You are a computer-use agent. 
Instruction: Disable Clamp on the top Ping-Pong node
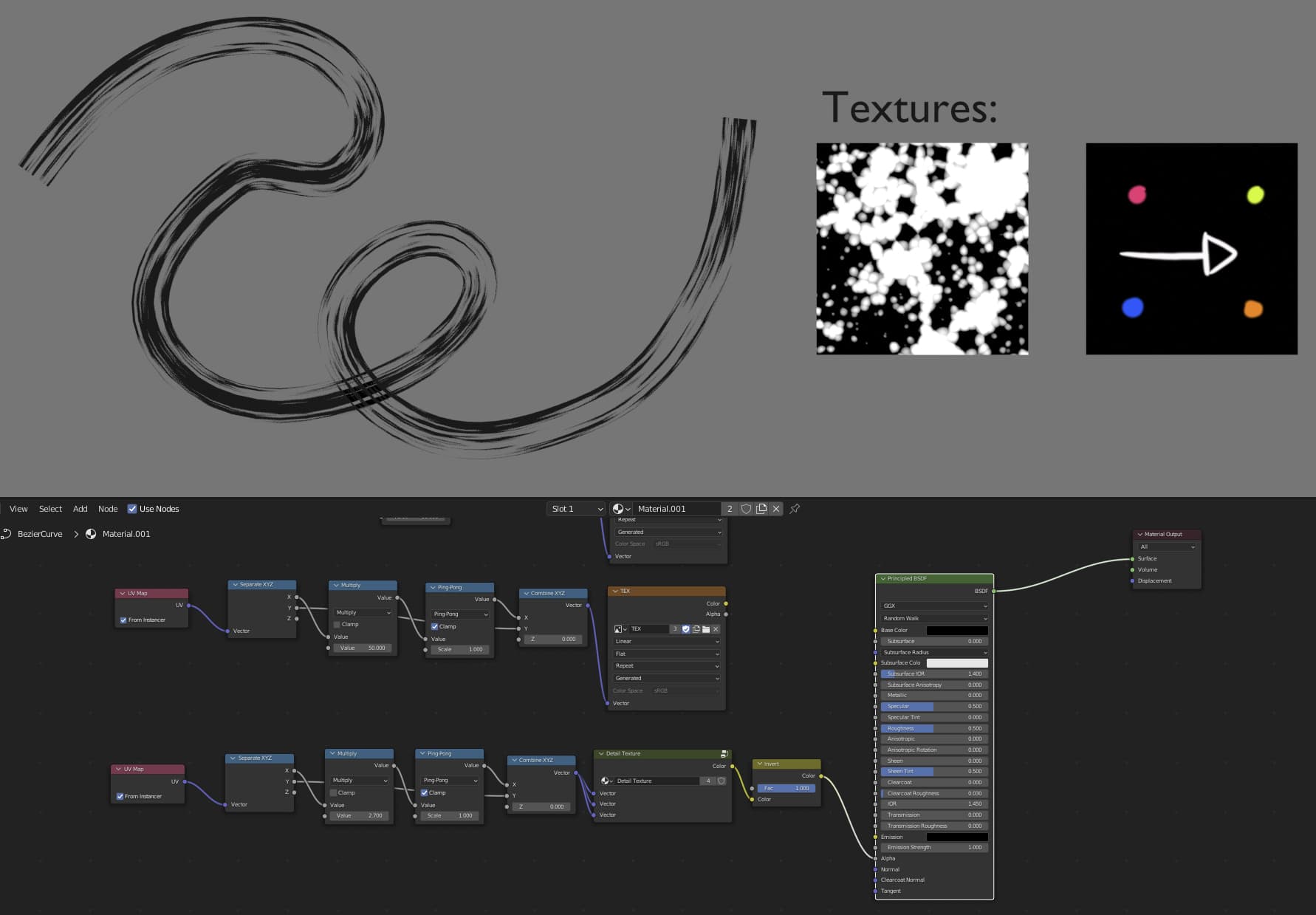[435, 626]
